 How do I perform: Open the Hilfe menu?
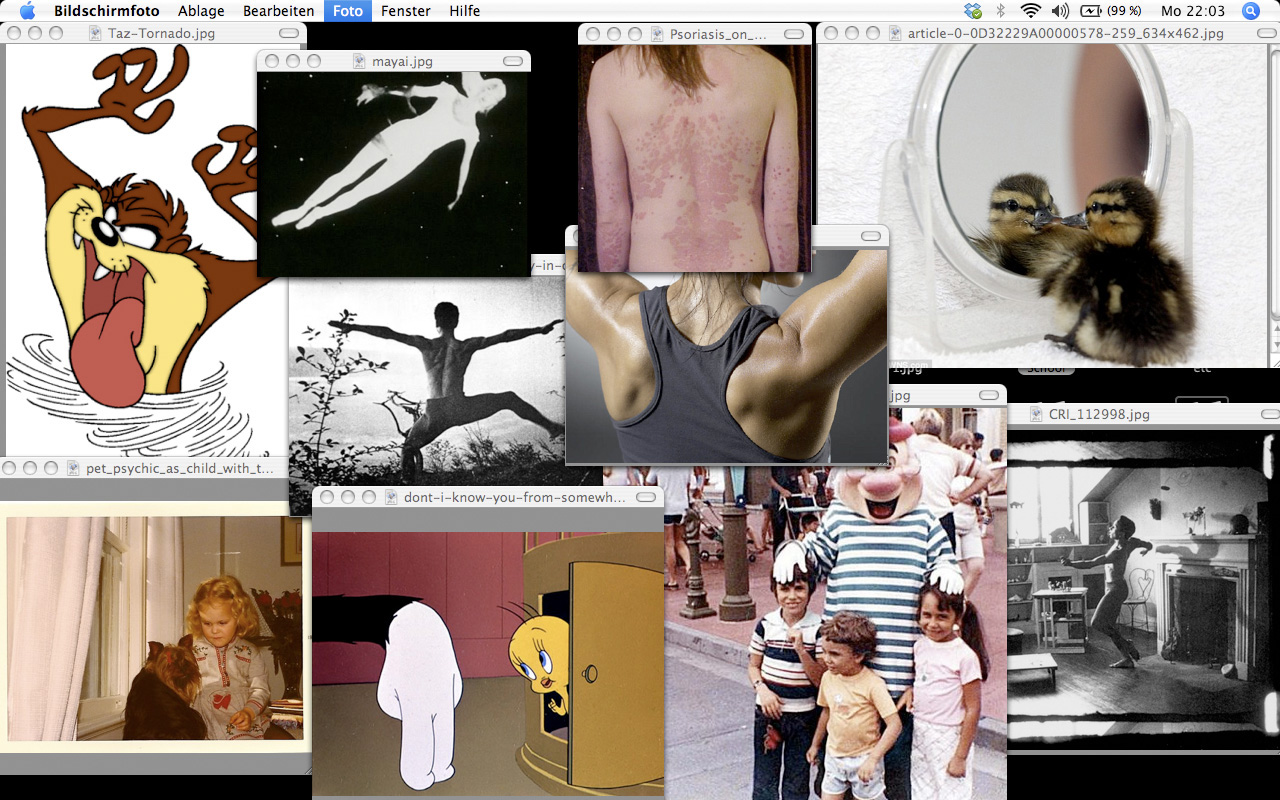click(465, 11)
